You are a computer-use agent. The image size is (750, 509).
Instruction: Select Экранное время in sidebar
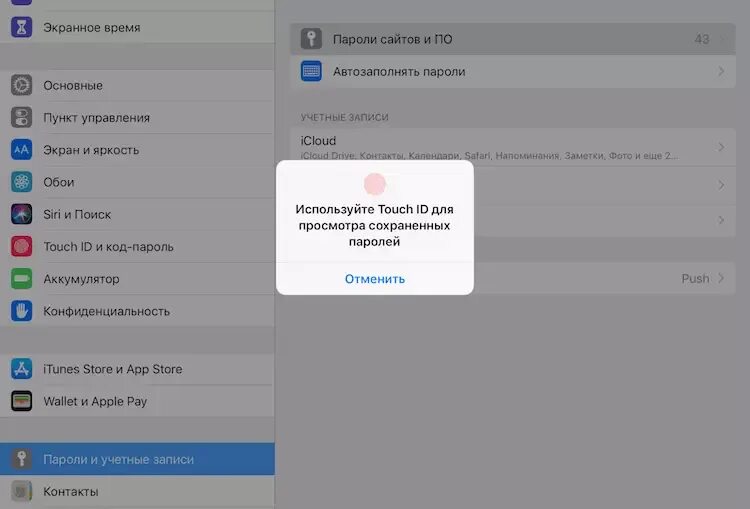click(x=137, y=27)
